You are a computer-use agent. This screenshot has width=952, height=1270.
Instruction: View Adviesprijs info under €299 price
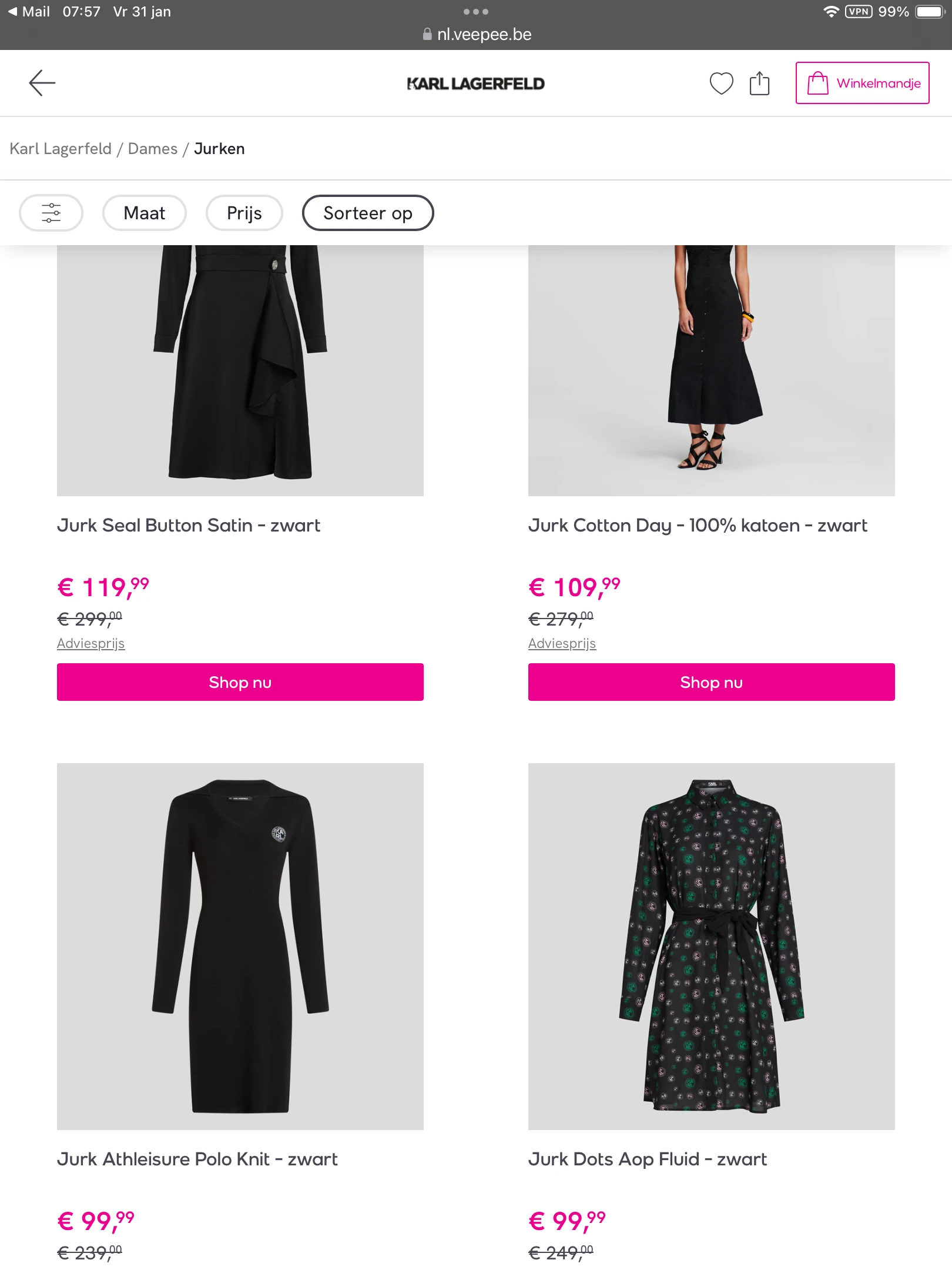pyautogui.click(x=91, y=643)
